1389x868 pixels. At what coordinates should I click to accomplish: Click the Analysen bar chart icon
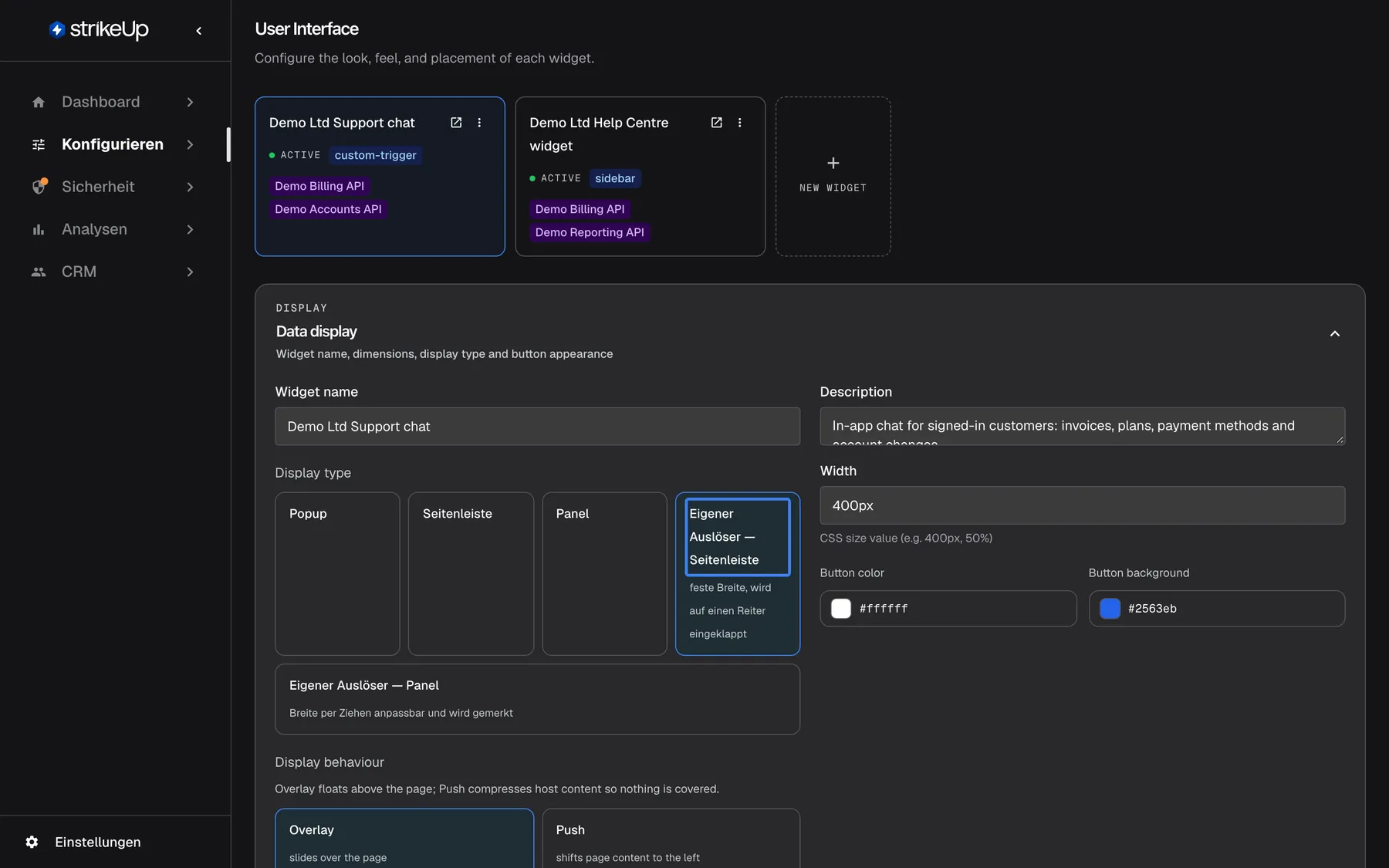point(39,229)
